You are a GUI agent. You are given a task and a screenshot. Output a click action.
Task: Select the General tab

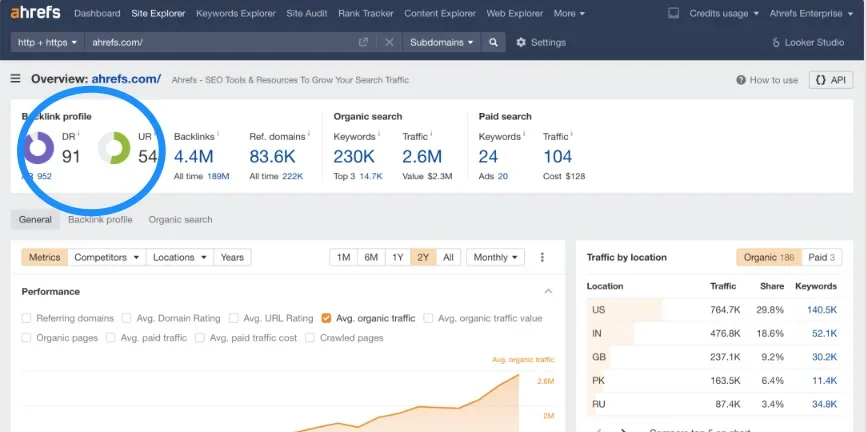pyautogui.click(x=35, y=219)
